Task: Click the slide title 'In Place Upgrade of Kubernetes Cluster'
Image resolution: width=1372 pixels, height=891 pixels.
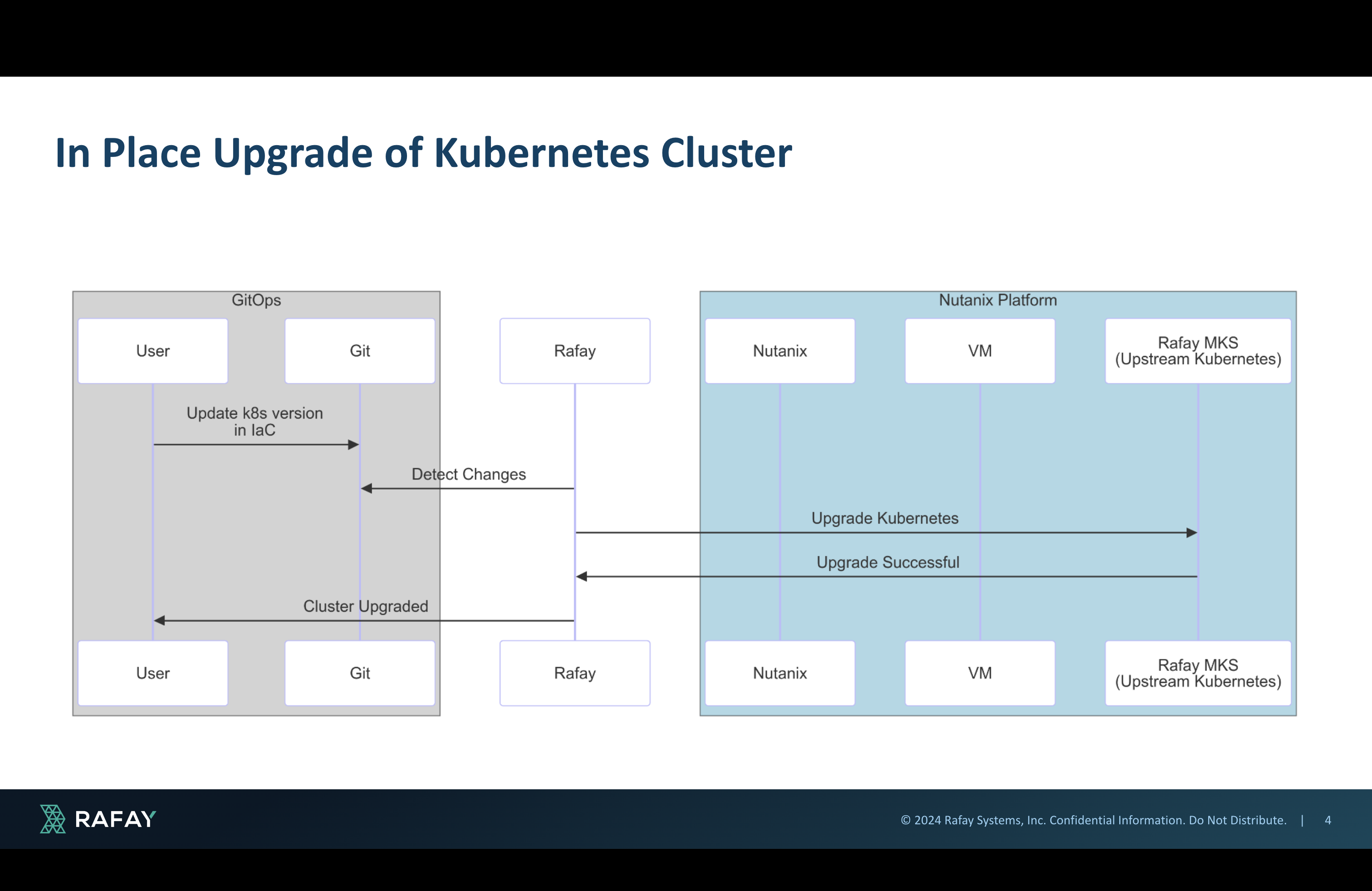Action: [x=423, y=153]
